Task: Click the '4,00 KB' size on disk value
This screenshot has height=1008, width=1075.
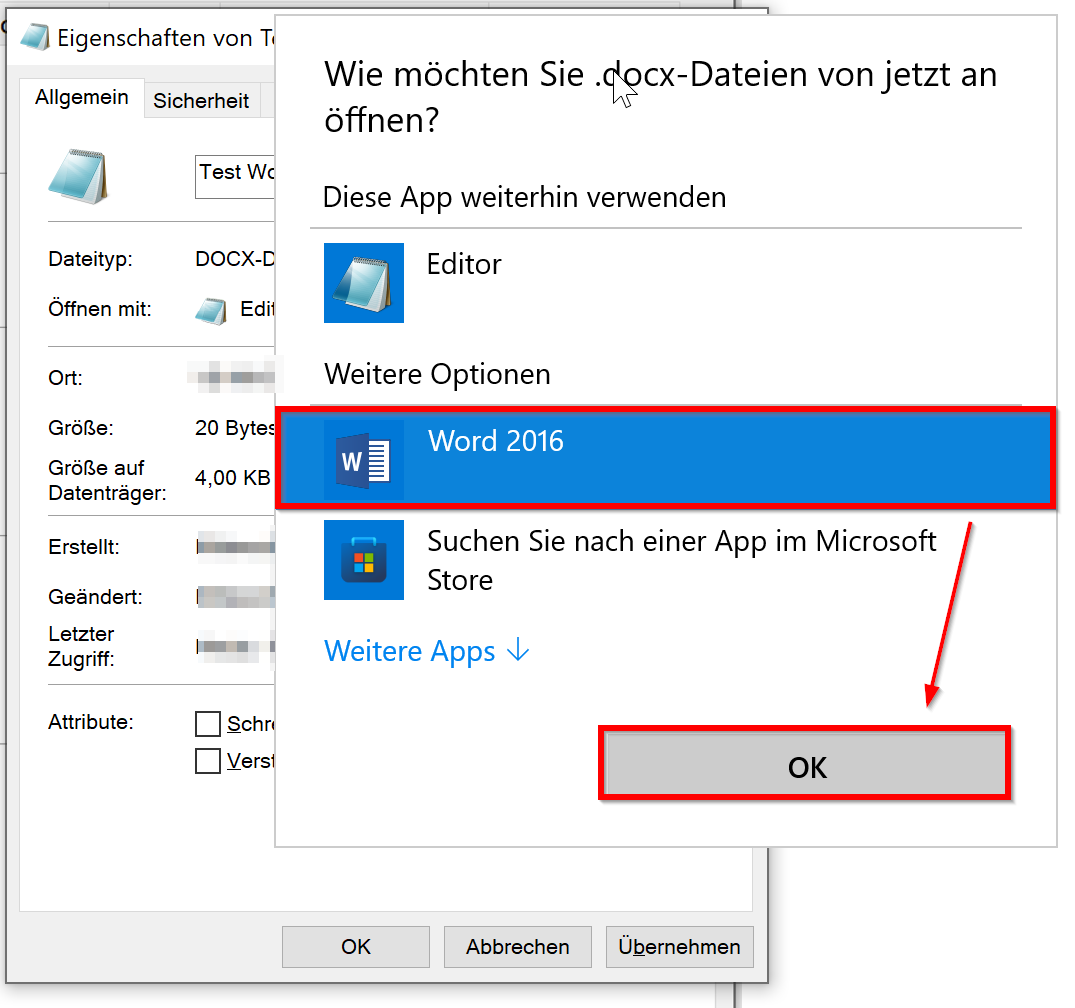Action: click(x=232, y=478)
